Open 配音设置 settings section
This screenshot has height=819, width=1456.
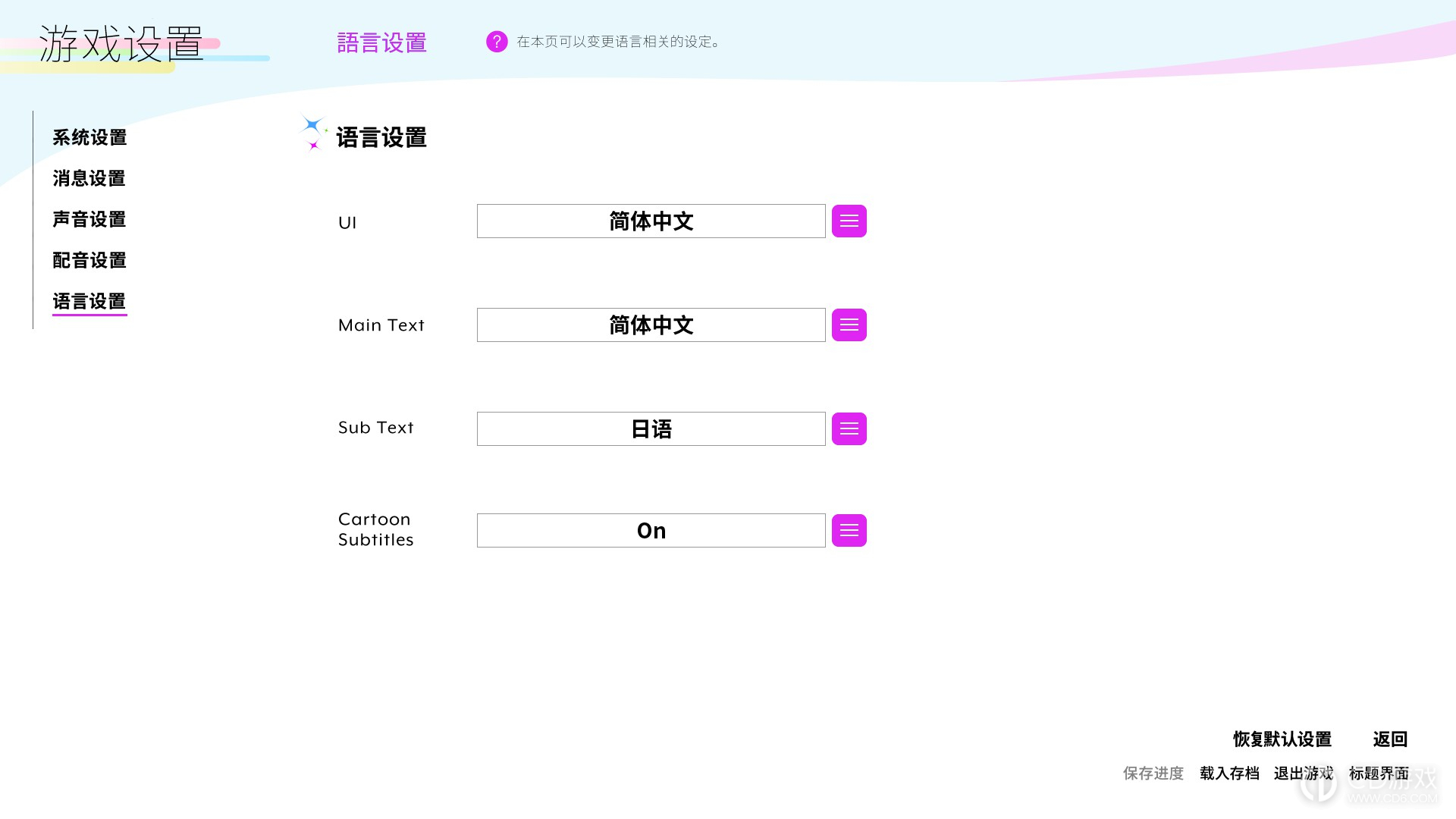pos(89,259)
